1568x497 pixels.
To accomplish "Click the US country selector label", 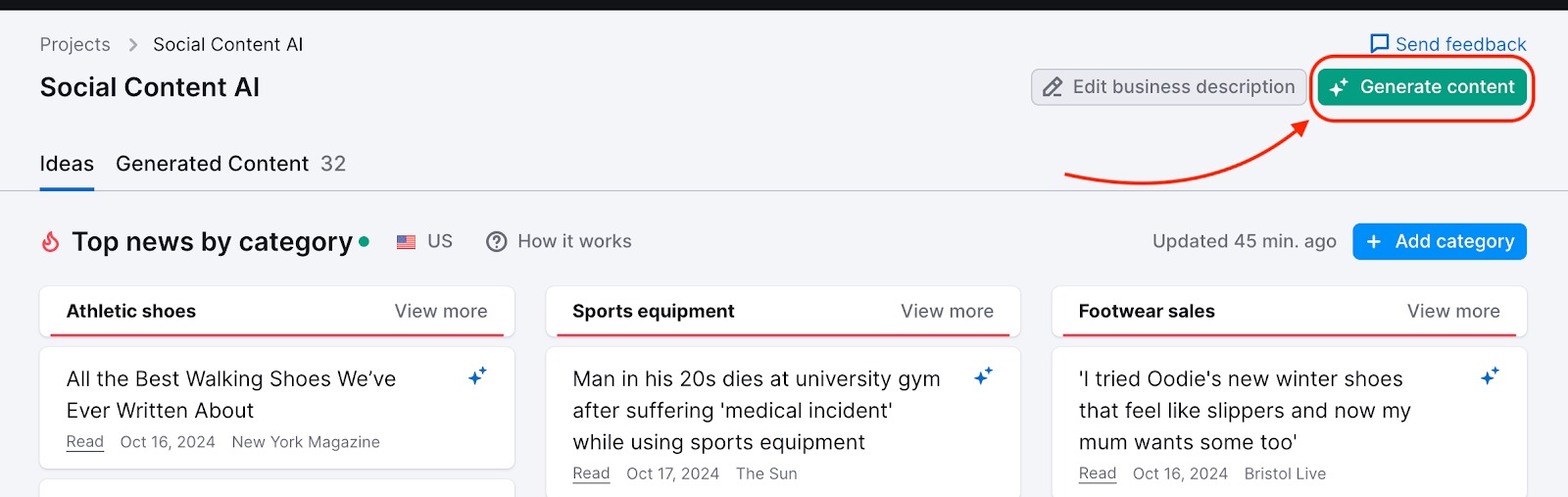I will 440,241.
